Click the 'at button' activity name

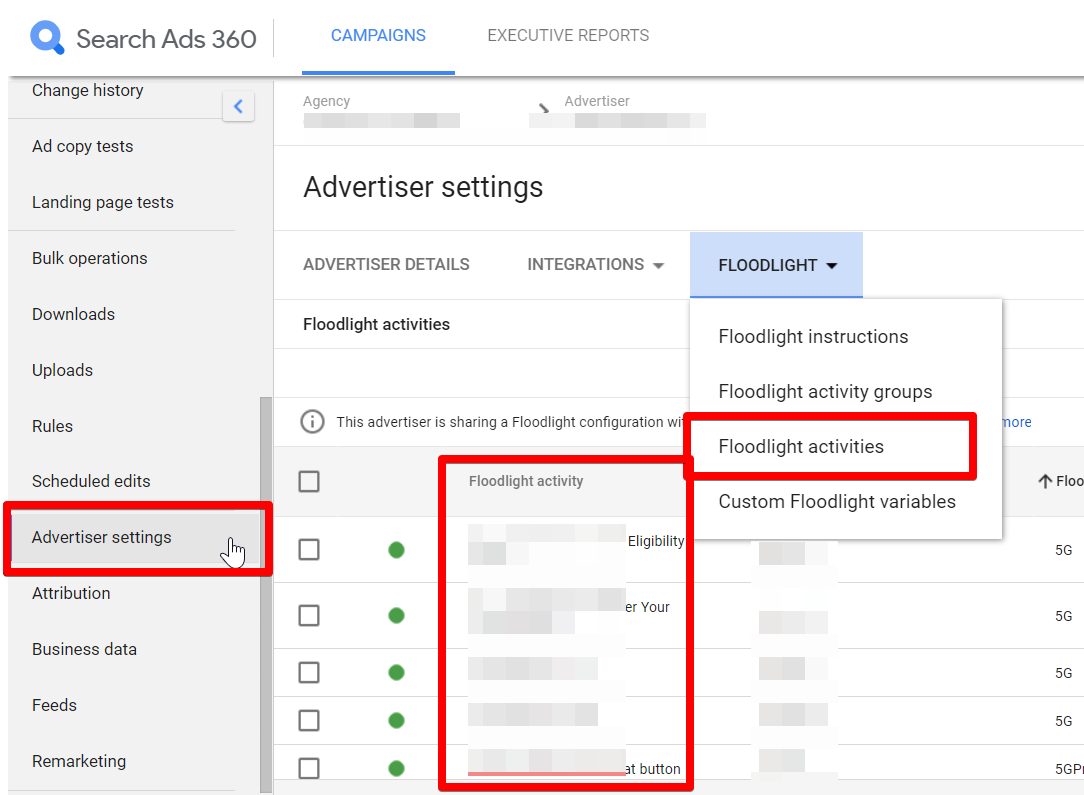652,769
